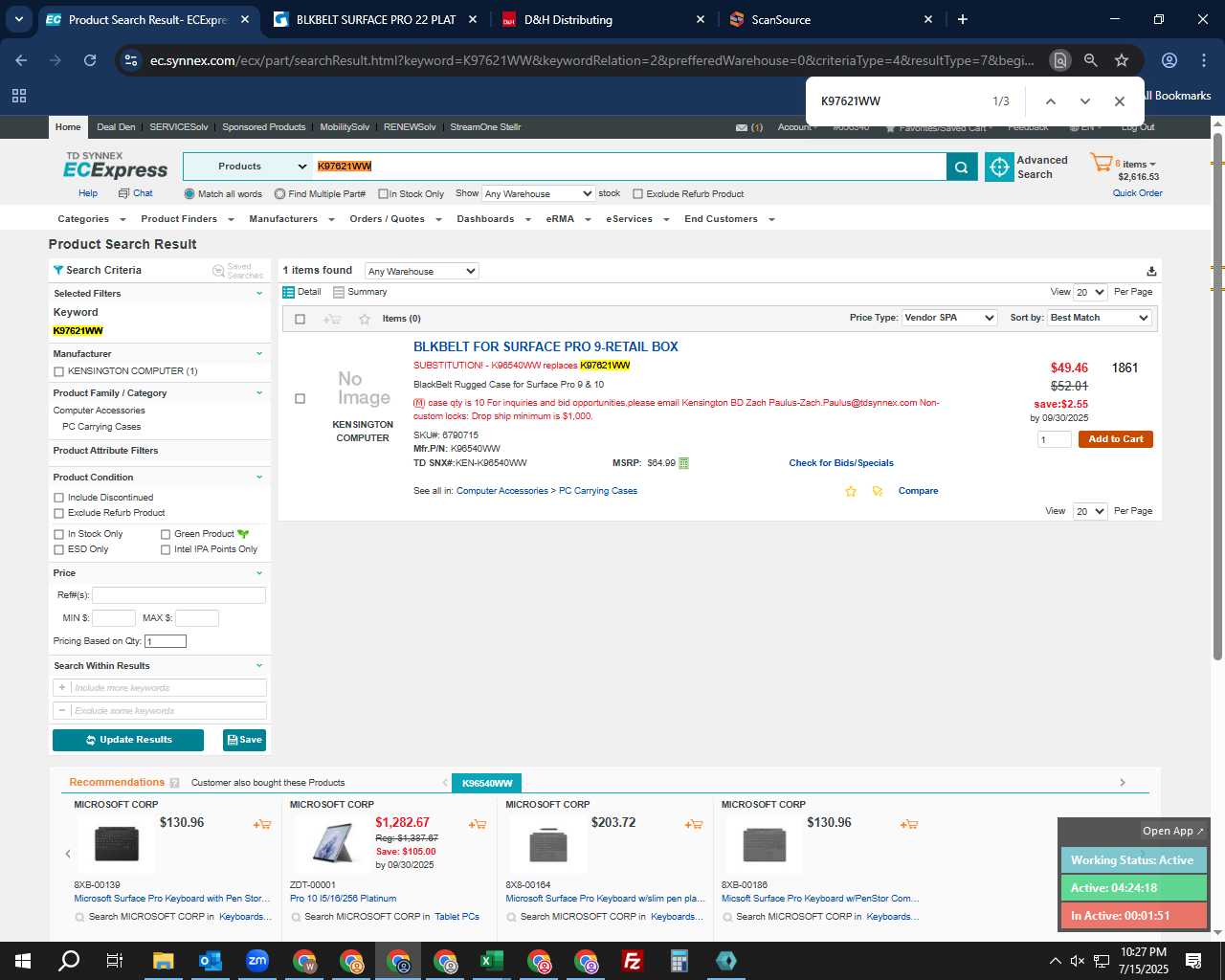Open Sort by Best Match dropdown
Viewport: 1225px width, 980px height.
pos(1100,318)
